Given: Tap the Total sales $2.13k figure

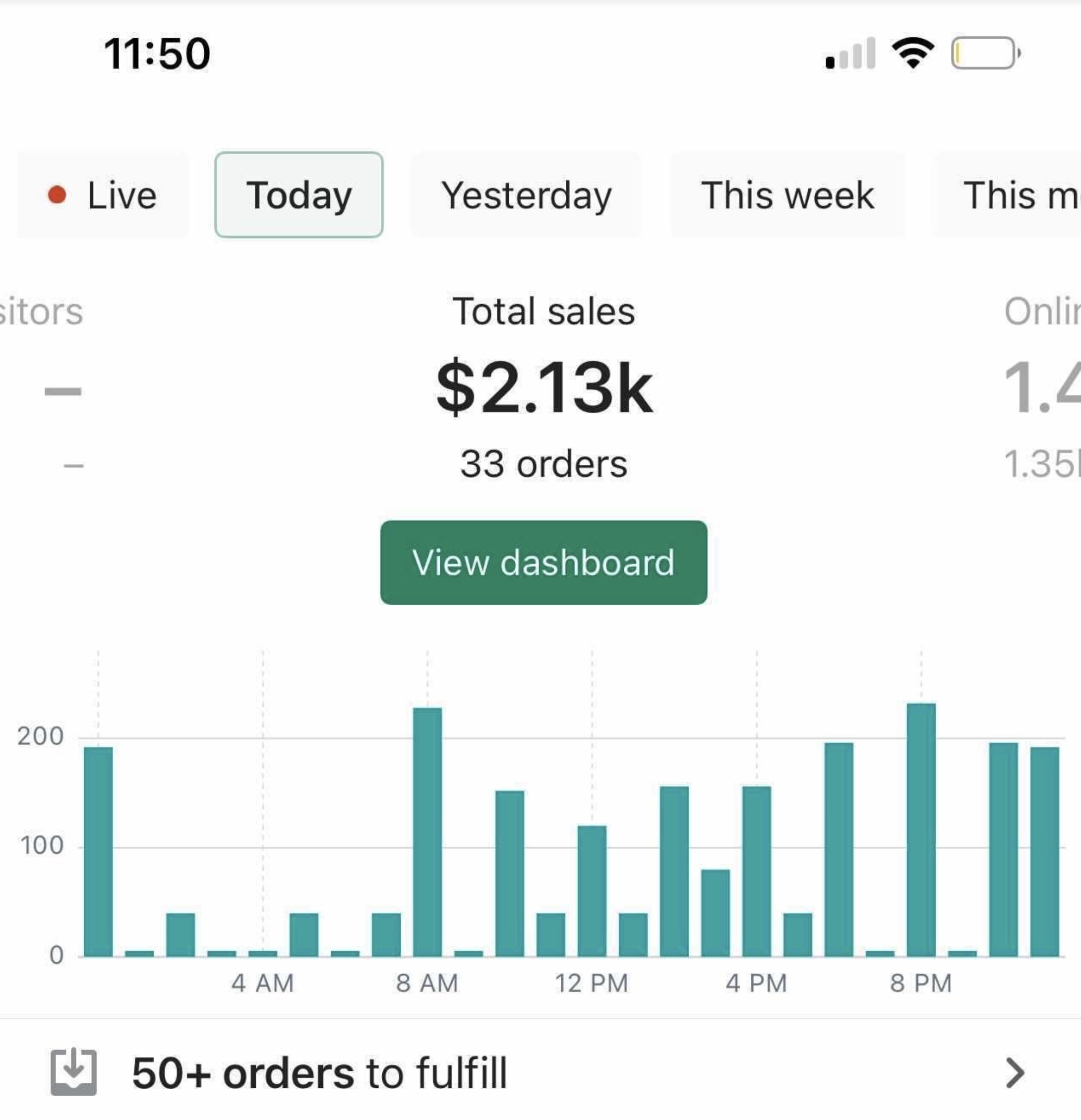Looking at the screenshot, I should 543,388.
